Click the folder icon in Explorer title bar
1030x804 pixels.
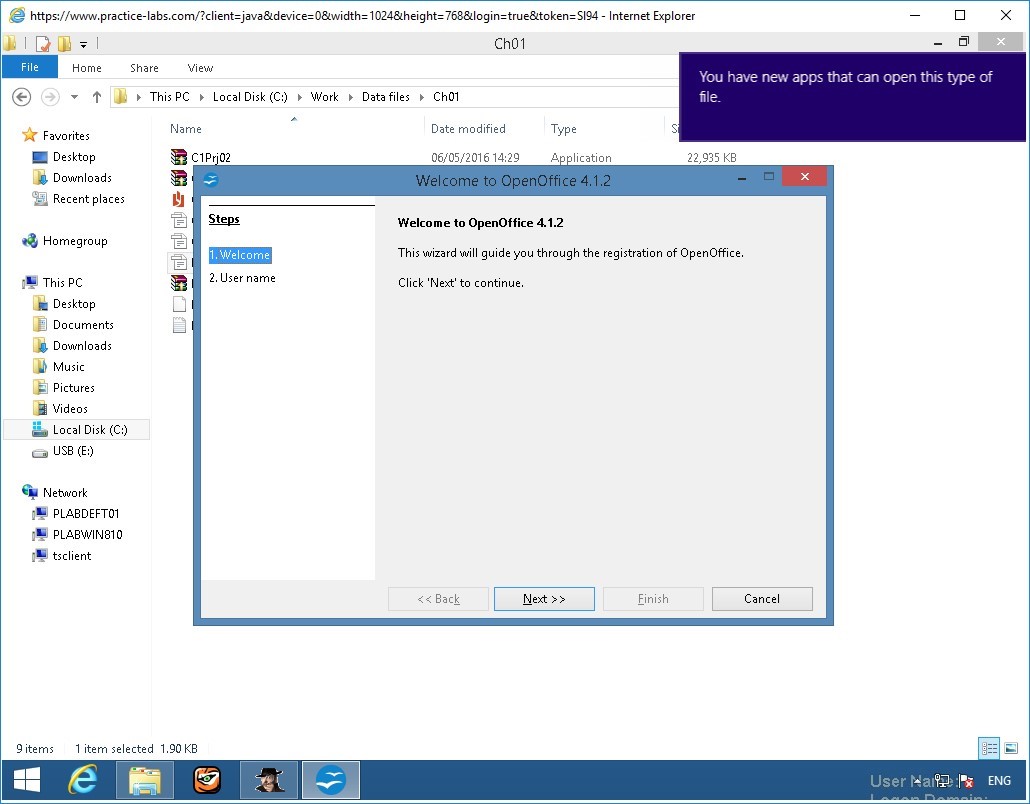(9, 44)
